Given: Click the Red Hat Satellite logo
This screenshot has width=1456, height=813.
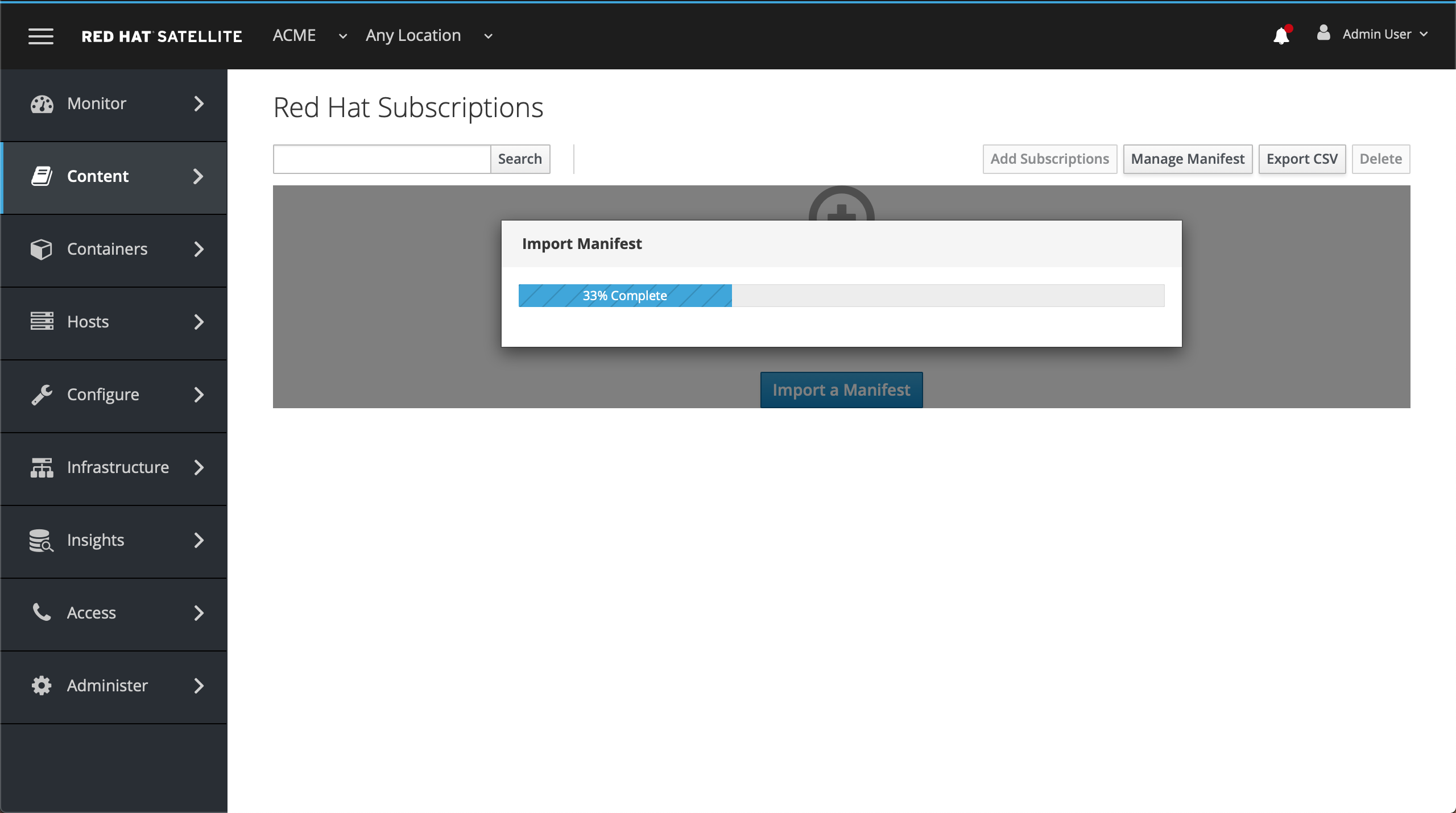Looking at the screenshot, I should (162, 36).
